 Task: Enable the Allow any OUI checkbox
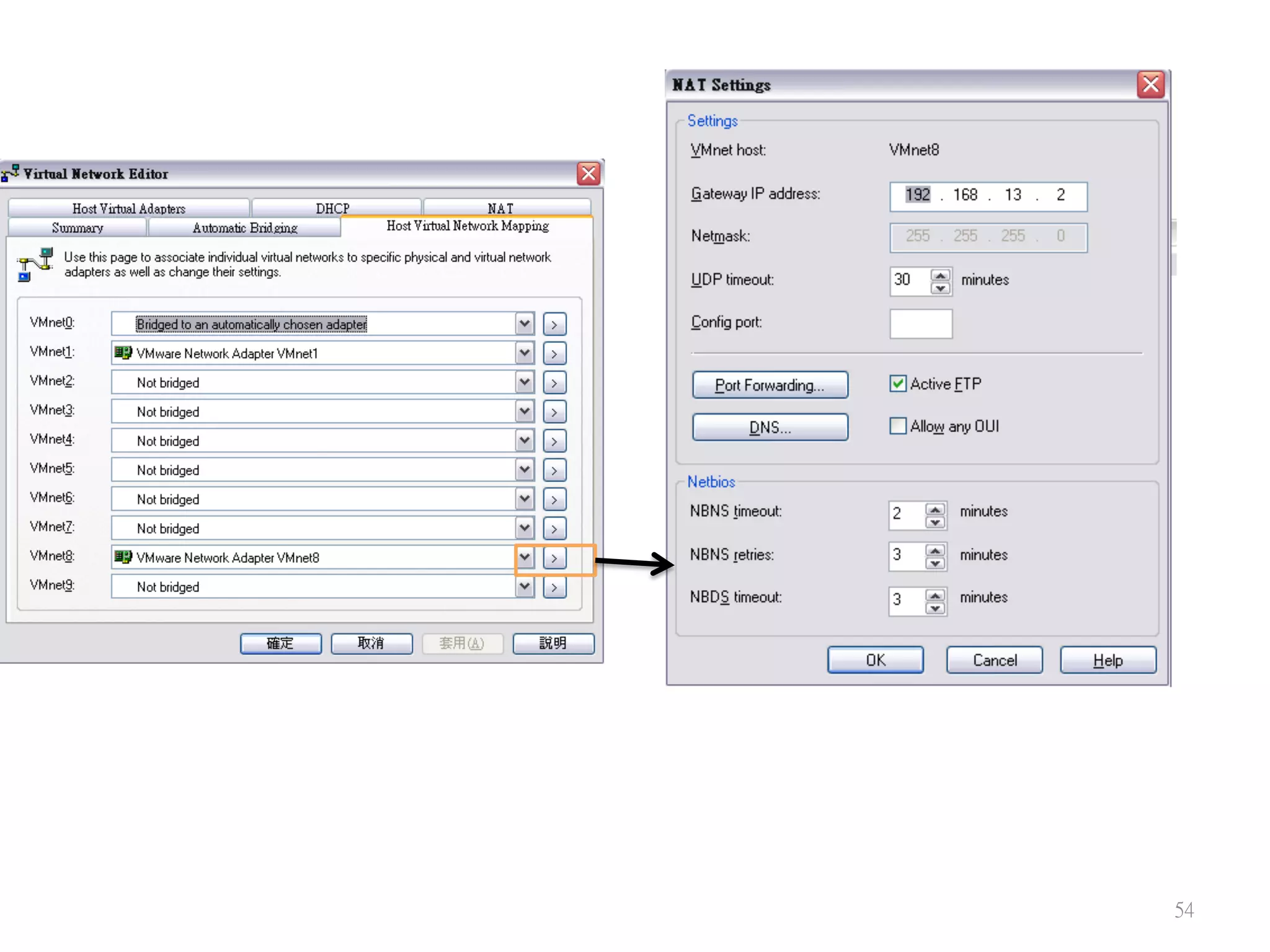[x=897, y=426]
